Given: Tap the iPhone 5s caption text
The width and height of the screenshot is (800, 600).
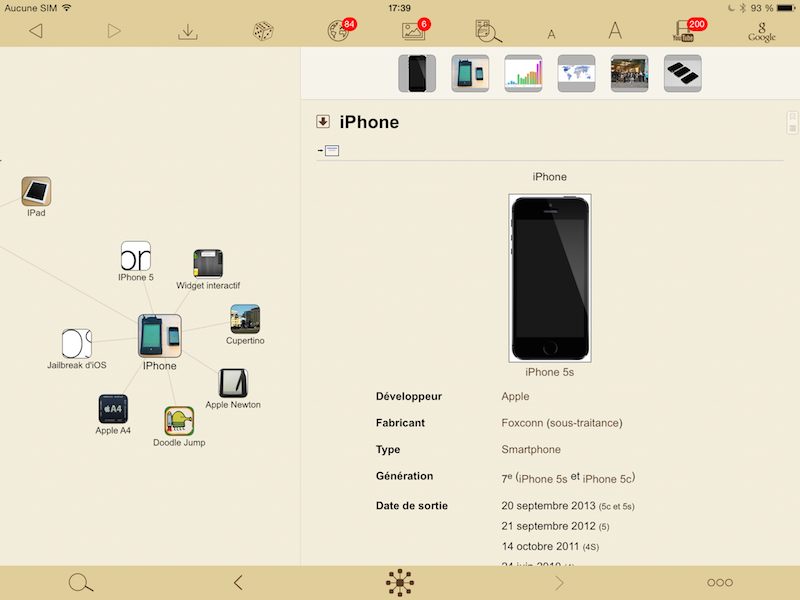Looking at the screenshot, I should point(549,372).
